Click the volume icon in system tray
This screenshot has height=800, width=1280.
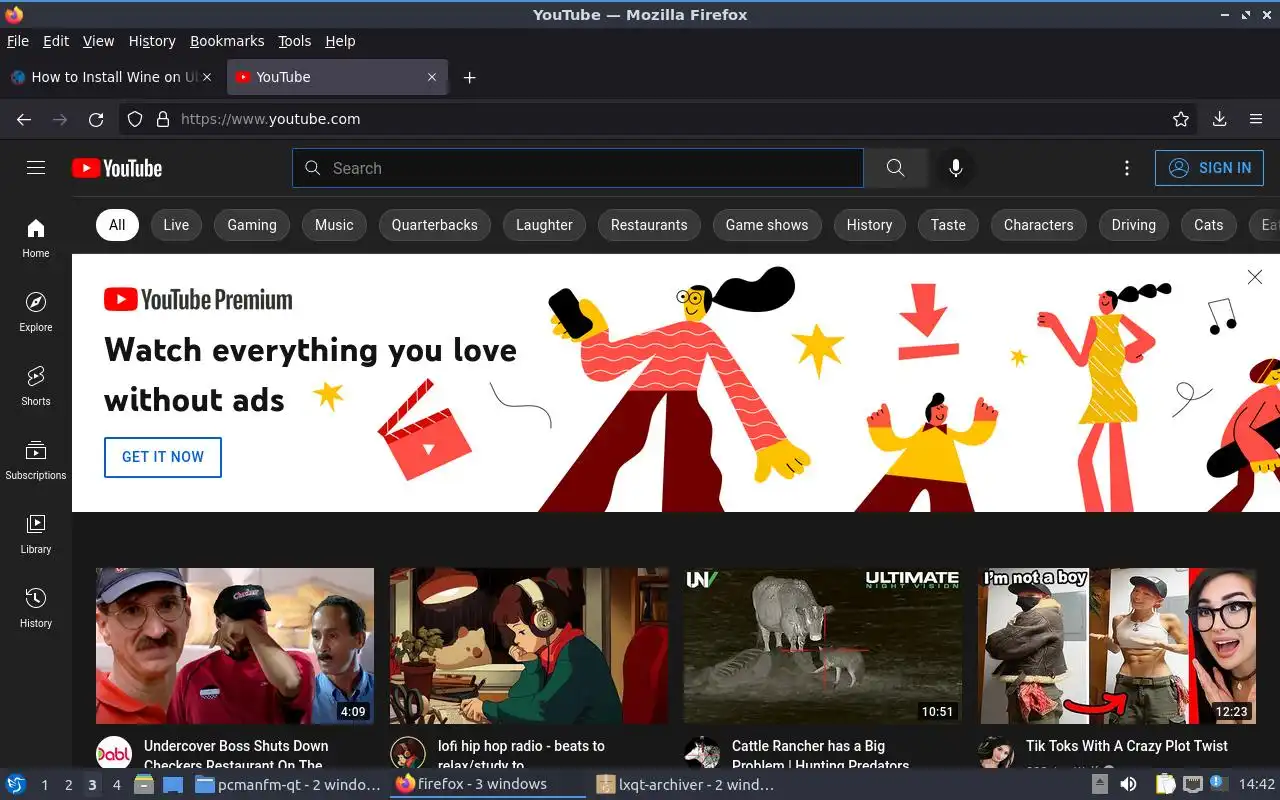[1128, 784]
